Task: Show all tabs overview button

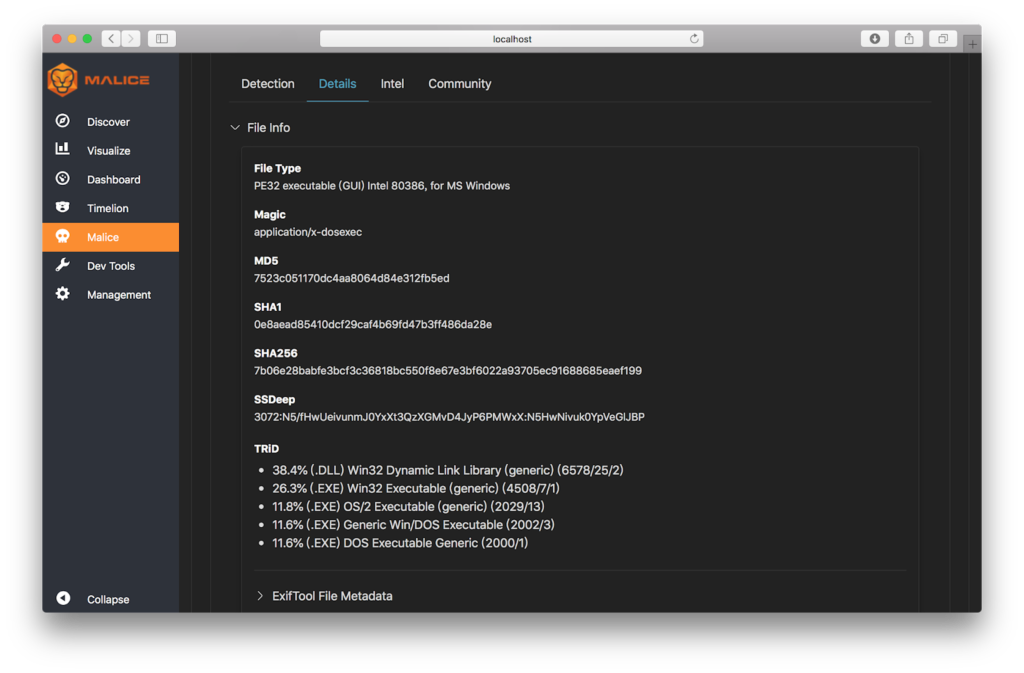Action: [943, 39]
